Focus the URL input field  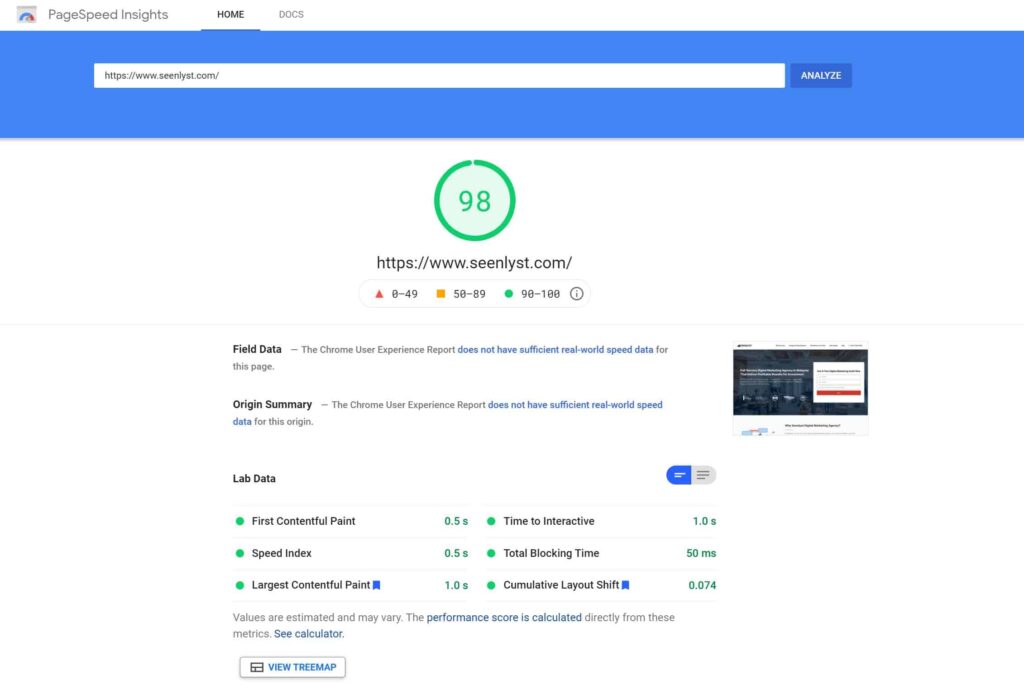tap(439, 76)
